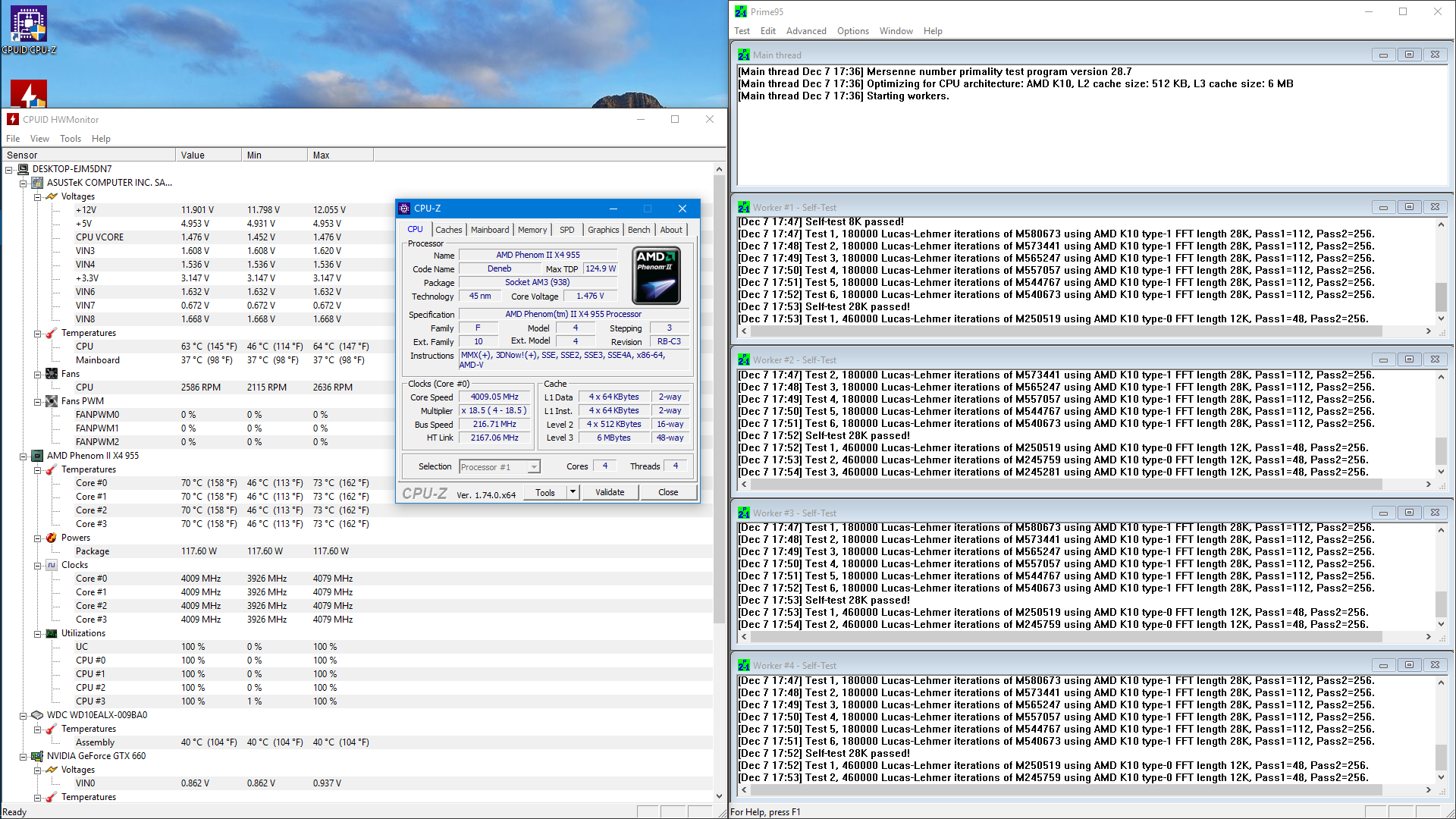Collapse the Utilizations tree section
Image resolution: width=1456 pixels, height=819 pixels.
click(x=37, y=633)
